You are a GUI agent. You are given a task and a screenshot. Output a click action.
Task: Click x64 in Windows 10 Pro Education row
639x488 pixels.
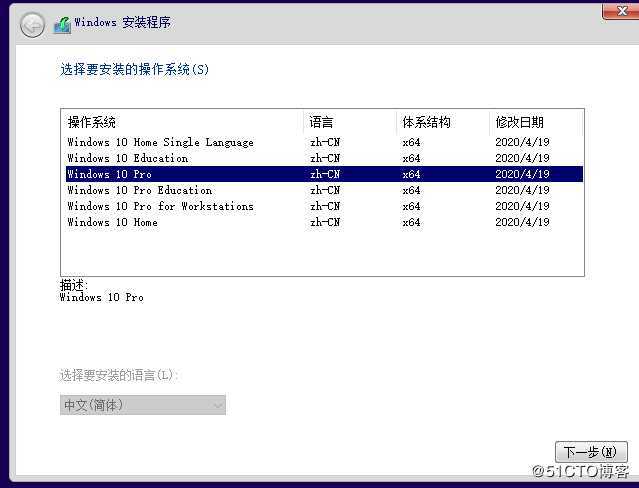tap(411, 190)
